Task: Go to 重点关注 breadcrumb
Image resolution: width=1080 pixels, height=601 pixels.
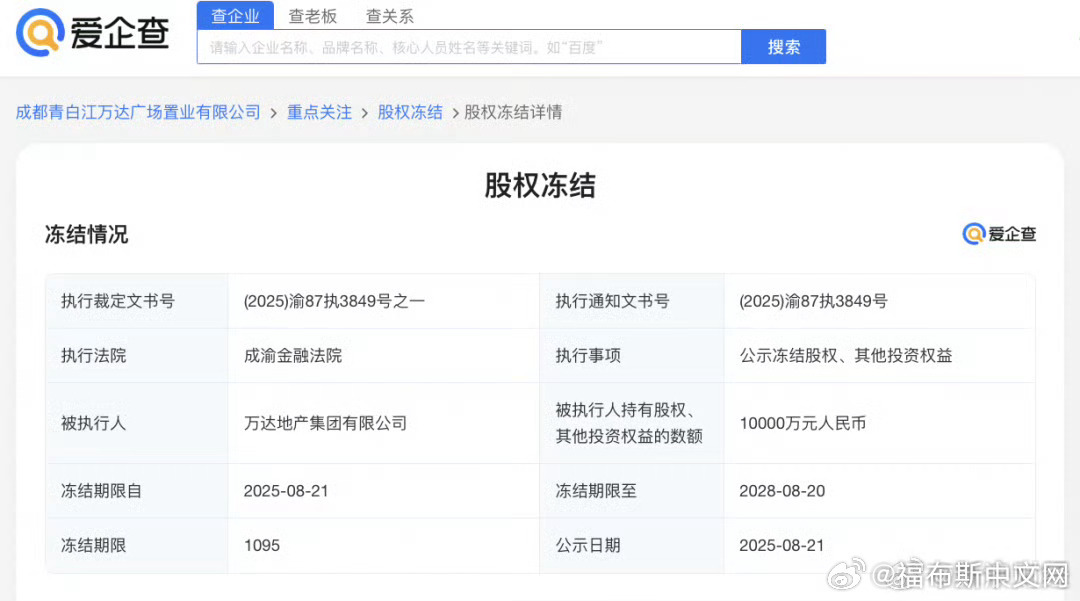Action: point(319,112)
